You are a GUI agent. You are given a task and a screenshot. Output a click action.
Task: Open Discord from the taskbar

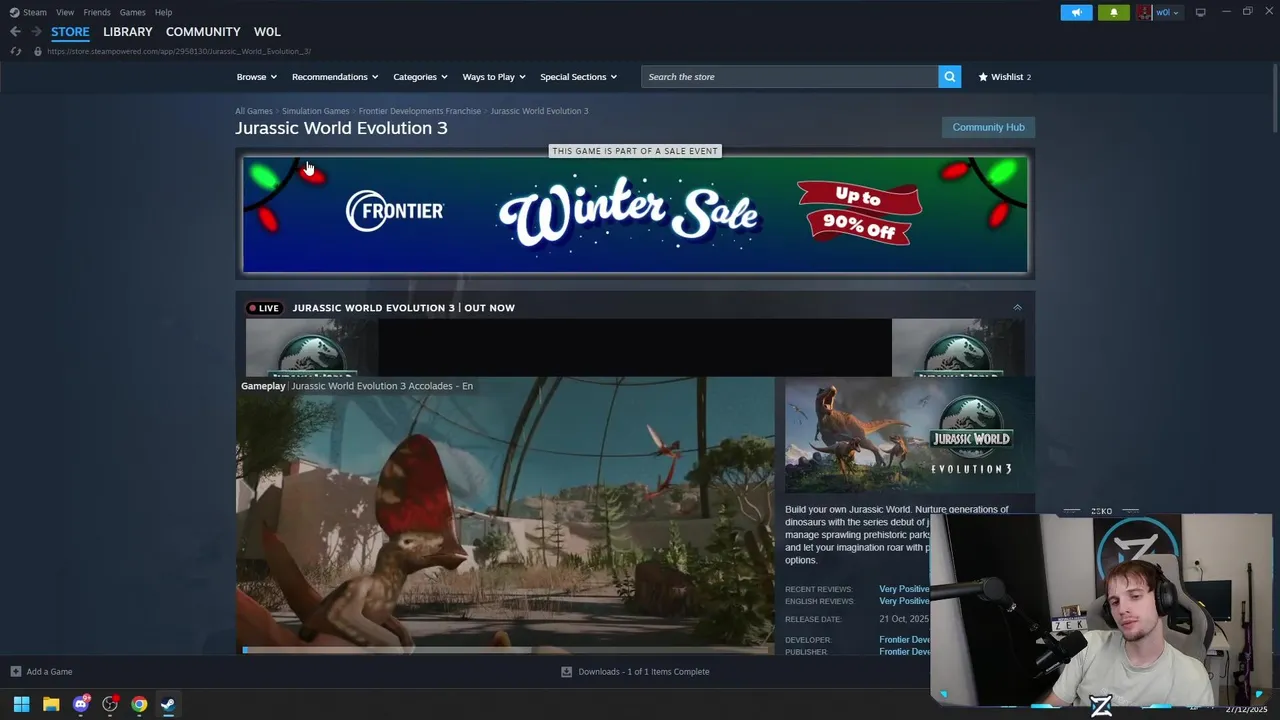[81, 704]
